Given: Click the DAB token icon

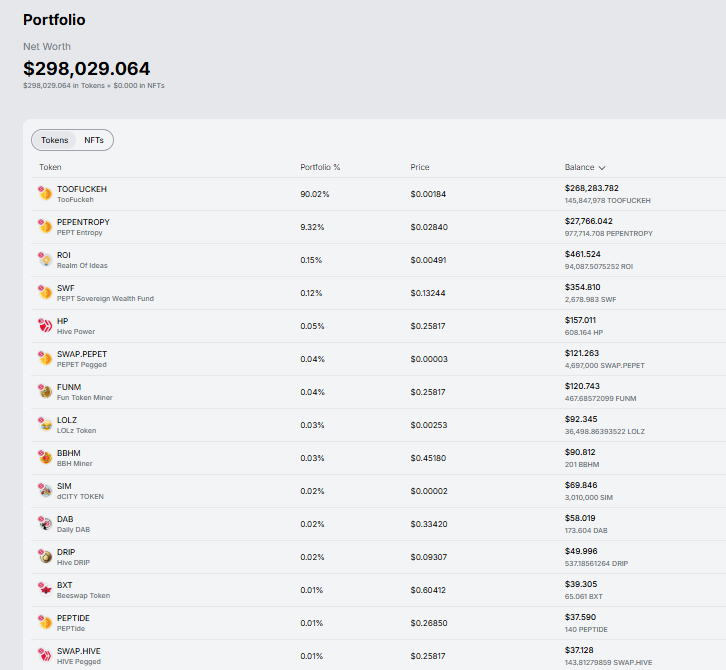Looking at the screenshot, I should point(45,523).
